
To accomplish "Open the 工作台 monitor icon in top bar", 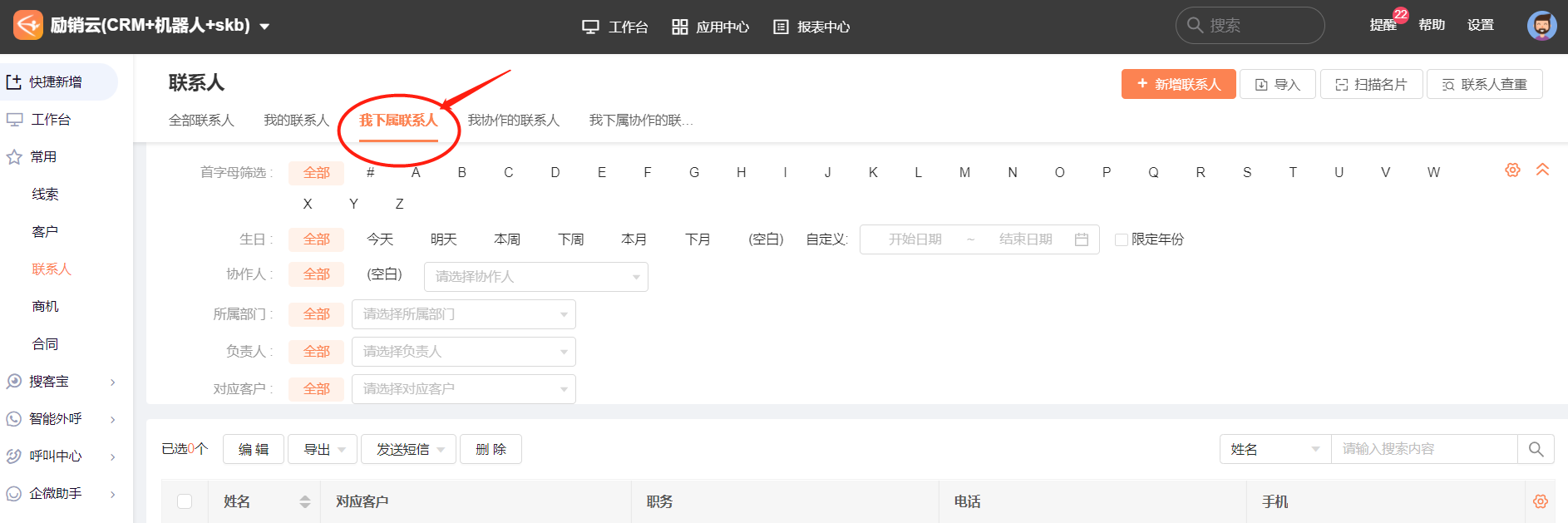I will click(590, 27).
